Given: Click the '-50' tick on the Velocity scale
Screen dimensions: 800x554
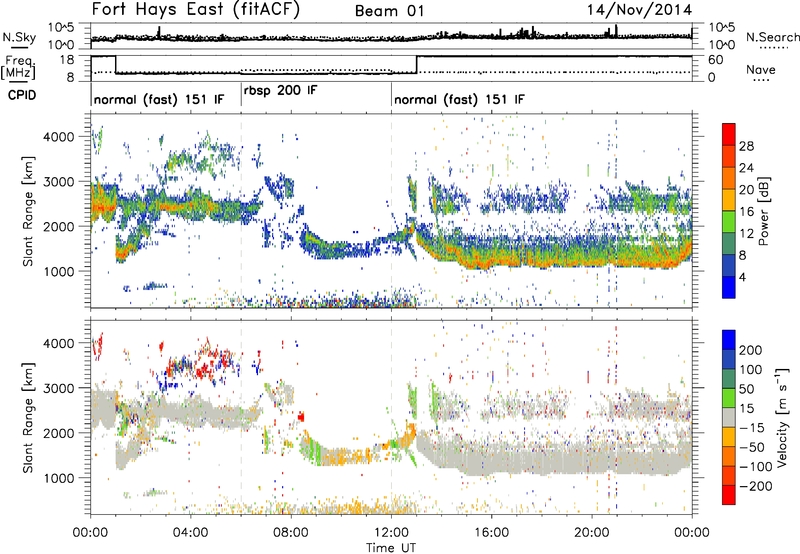Looking at the screenshot, I should [751, 447].
